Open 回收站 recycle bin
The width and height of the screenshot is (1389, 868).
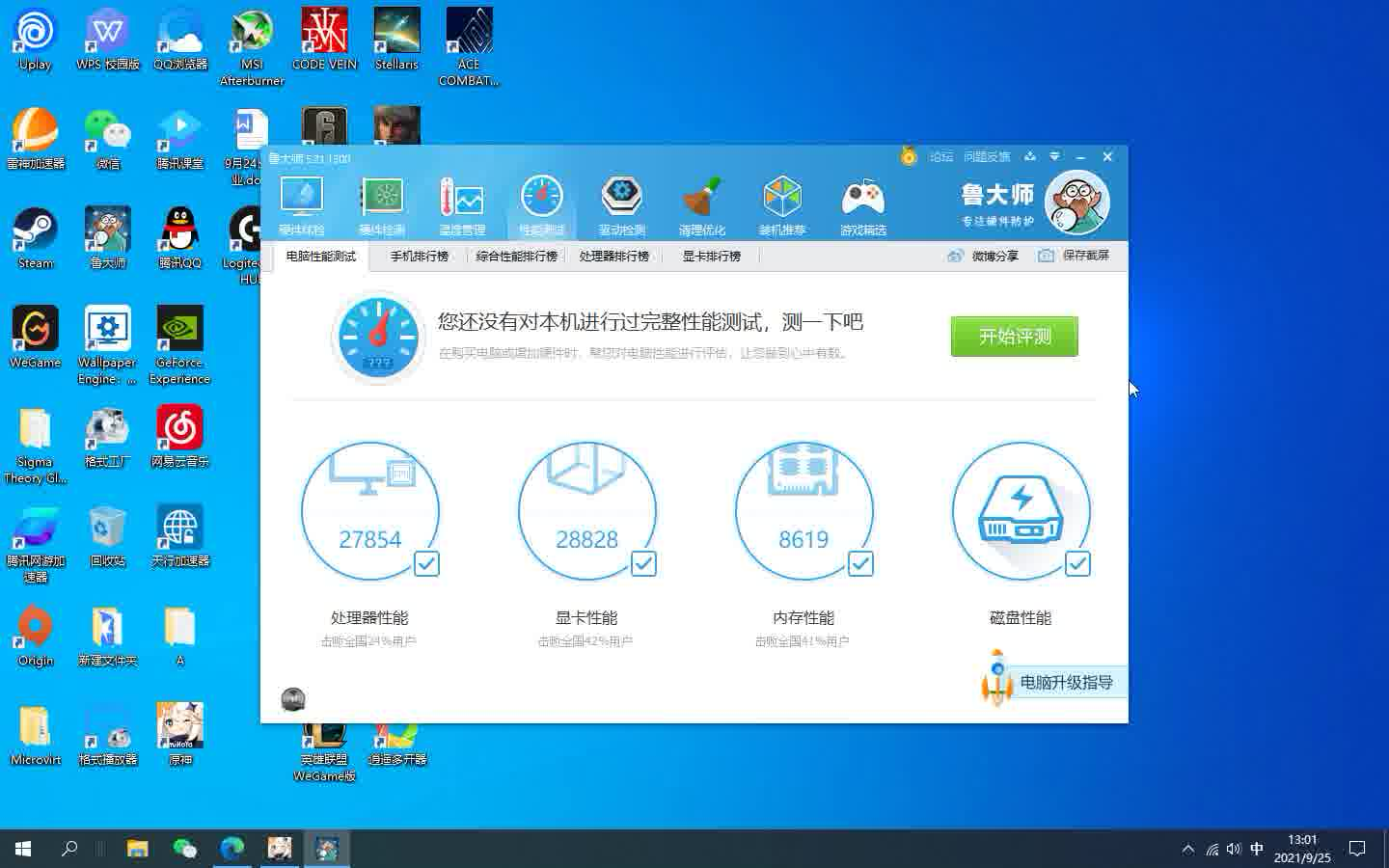coord(108,536)
